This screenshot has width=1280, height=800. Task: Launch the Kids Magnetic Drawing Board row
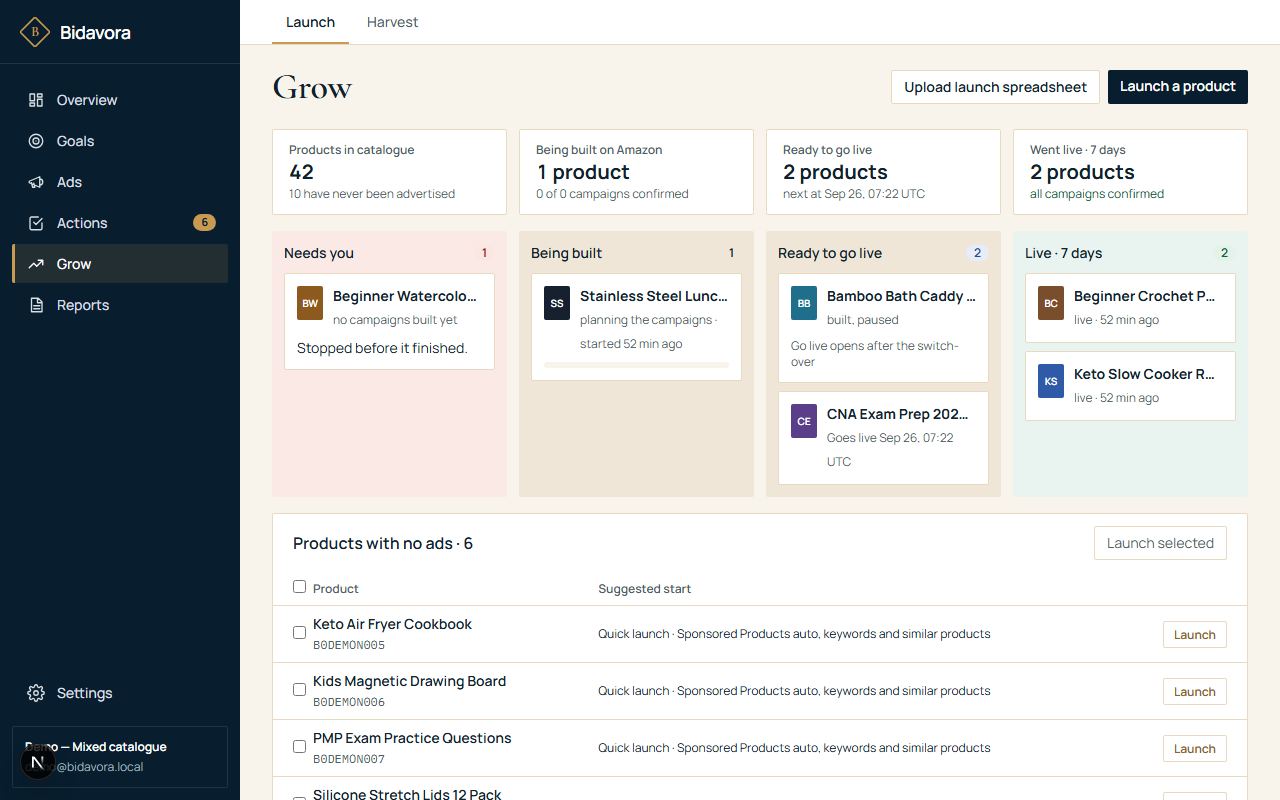1194,692
